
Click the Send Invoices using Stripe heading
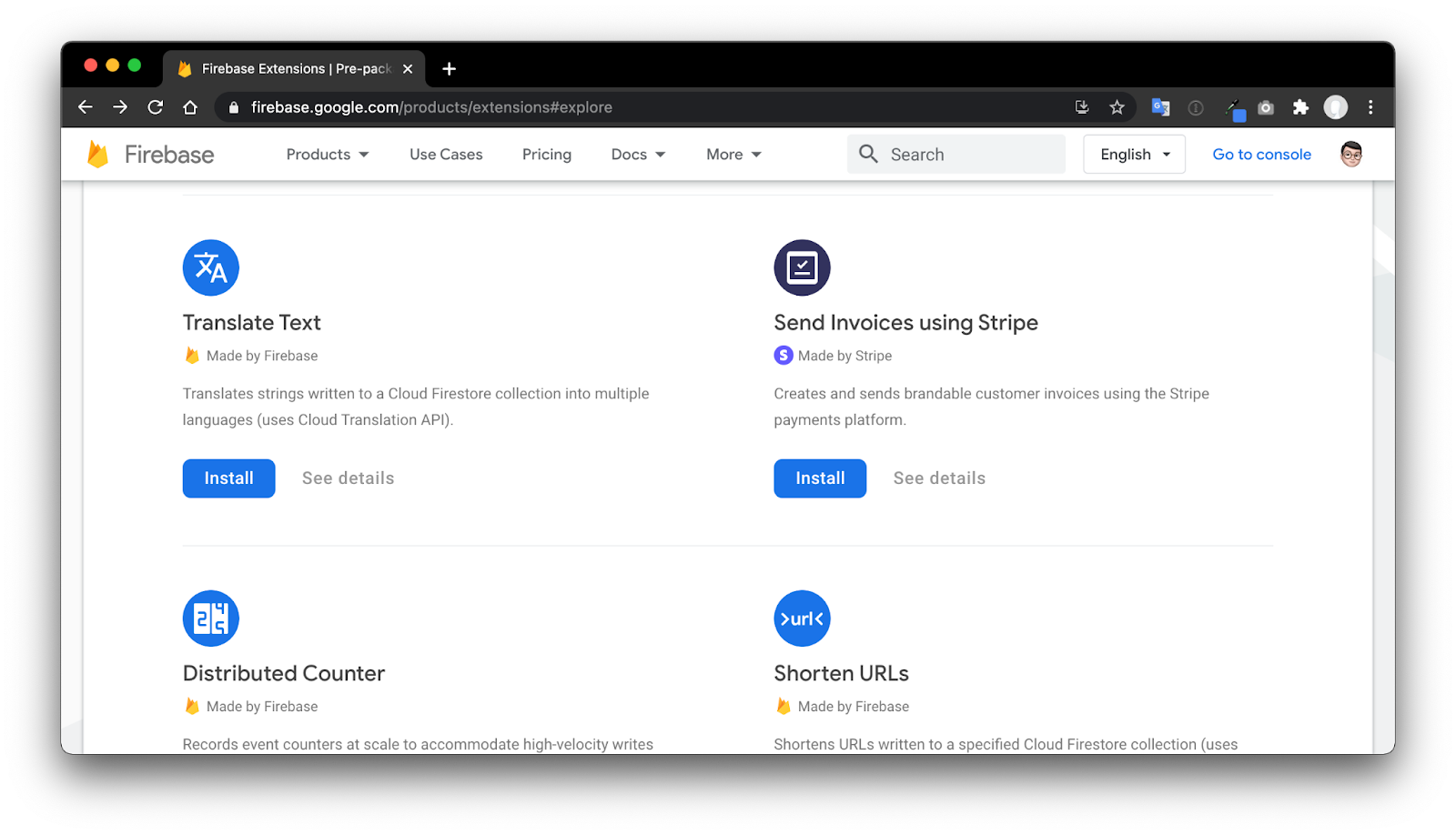[x=905, y=323]
